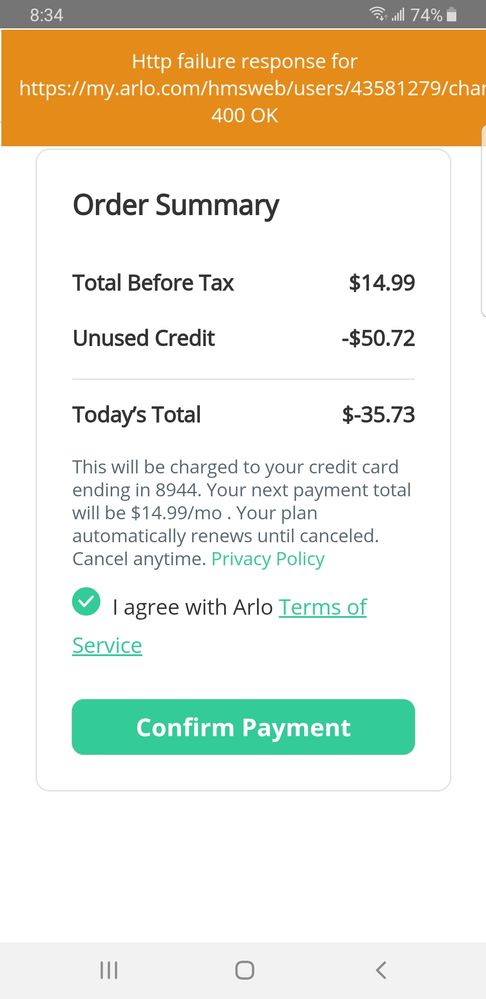Image resolution: width=486 pixels, height=999 pixels.
Task: Tap the partially visible panel at right edge
Action: [x=483, y=220]
